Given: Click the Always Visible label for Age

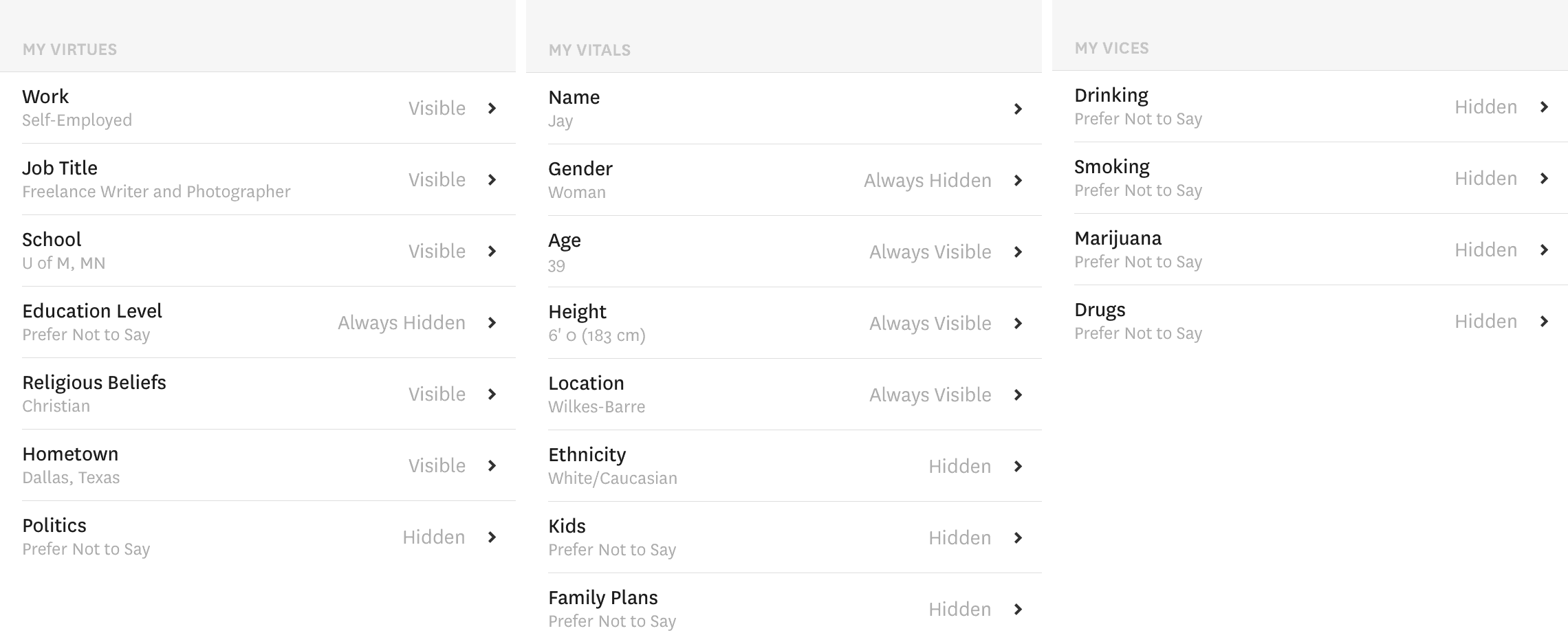Looking at the screenshot, I should pos(930,252).
